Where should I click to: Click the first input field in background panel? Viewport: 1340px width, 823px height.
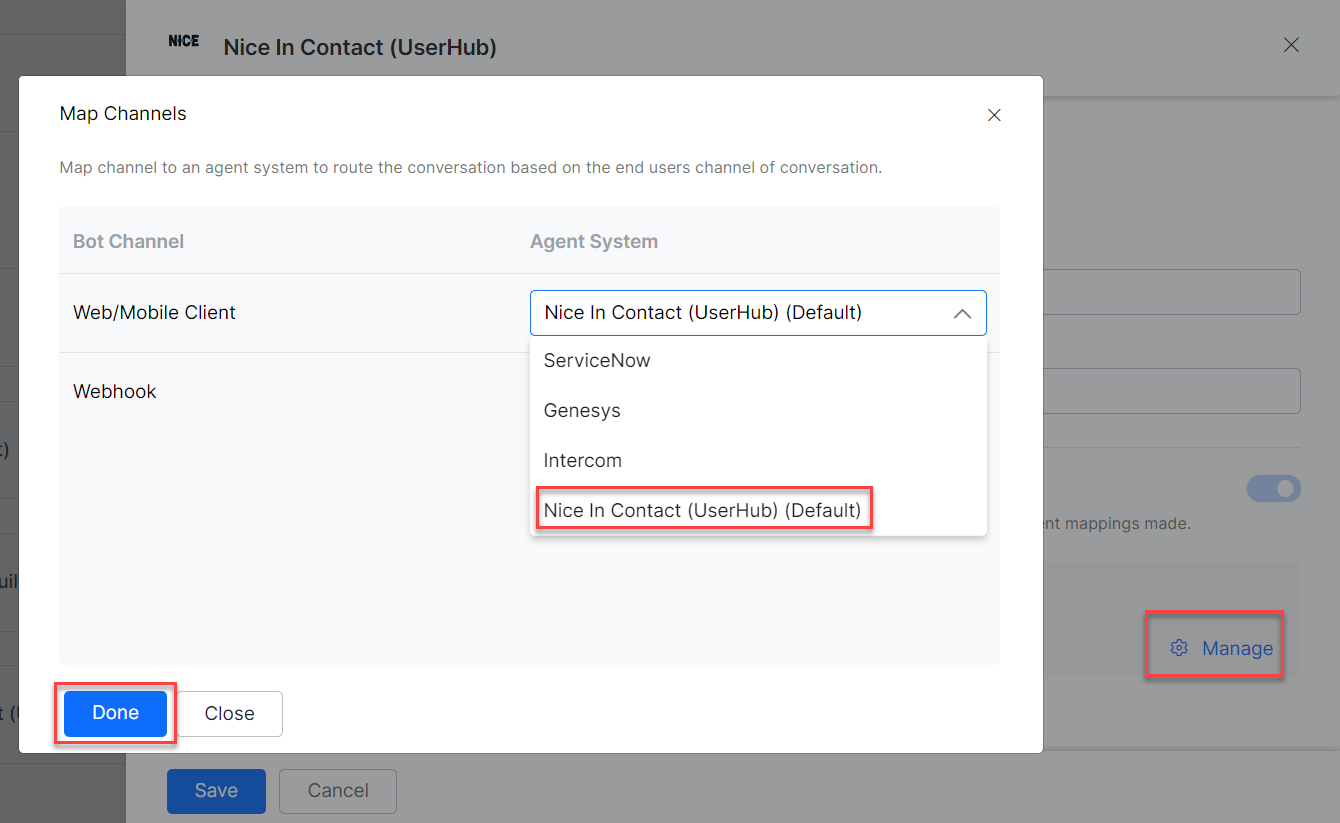click(x=1170, y=291)
